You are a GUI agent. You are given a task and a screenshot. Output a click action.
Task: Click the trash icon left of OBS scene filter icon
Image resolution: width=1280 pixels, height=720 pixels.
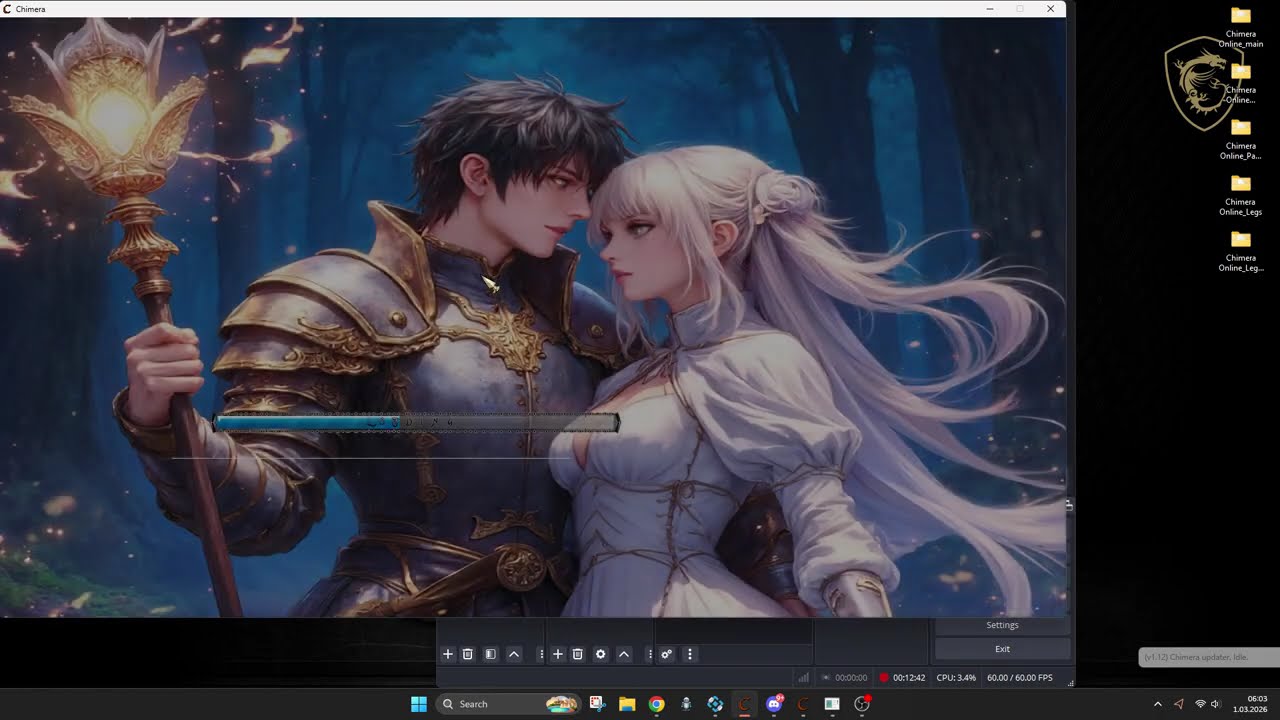coord(467,654)
